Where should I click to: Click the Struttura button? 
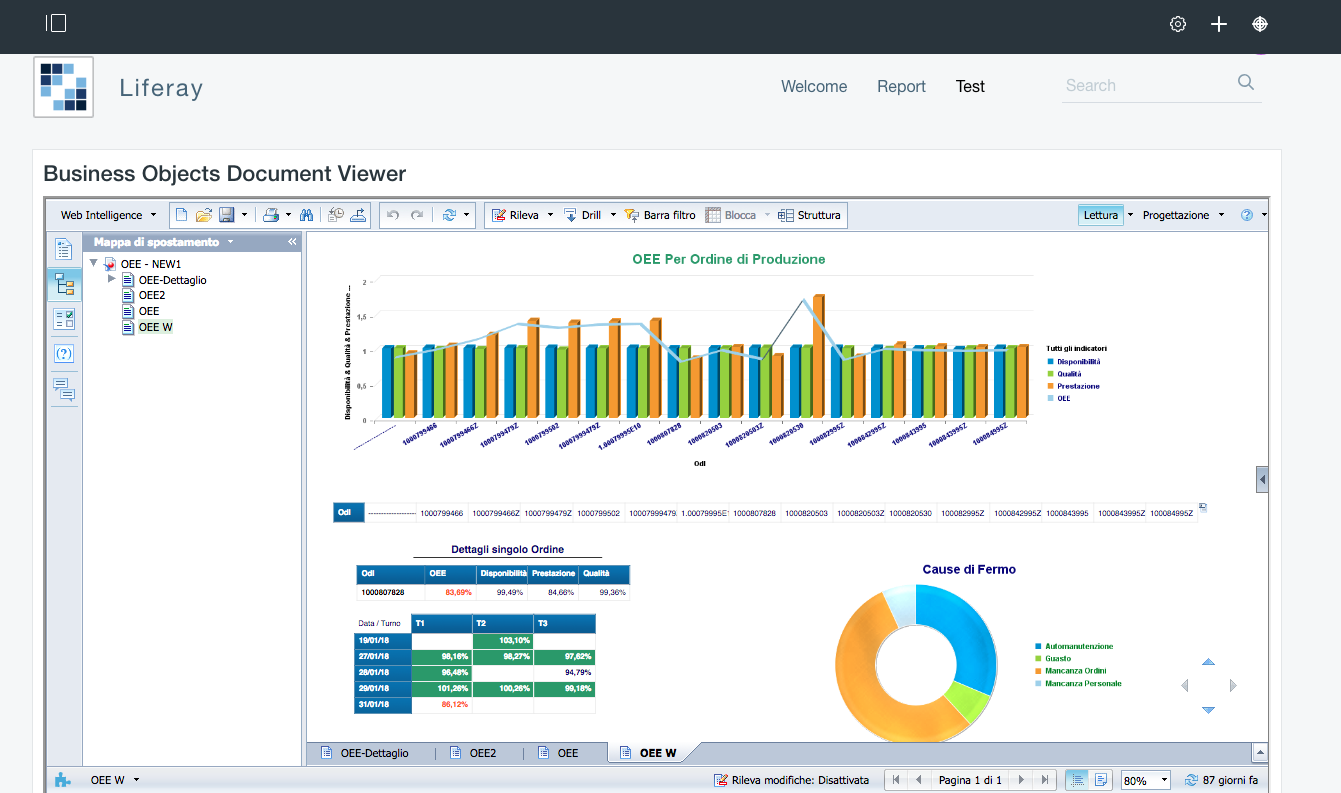[x=810, y=215]
